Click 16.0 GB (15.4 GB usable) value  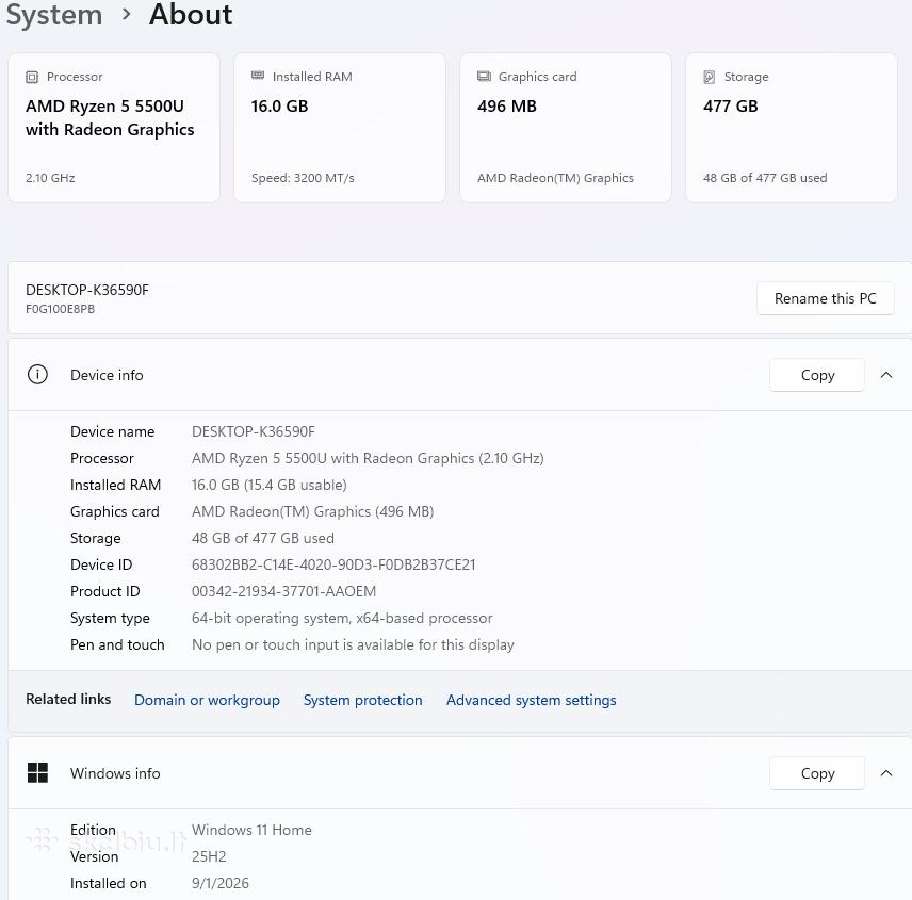click(x=269, y=485)
